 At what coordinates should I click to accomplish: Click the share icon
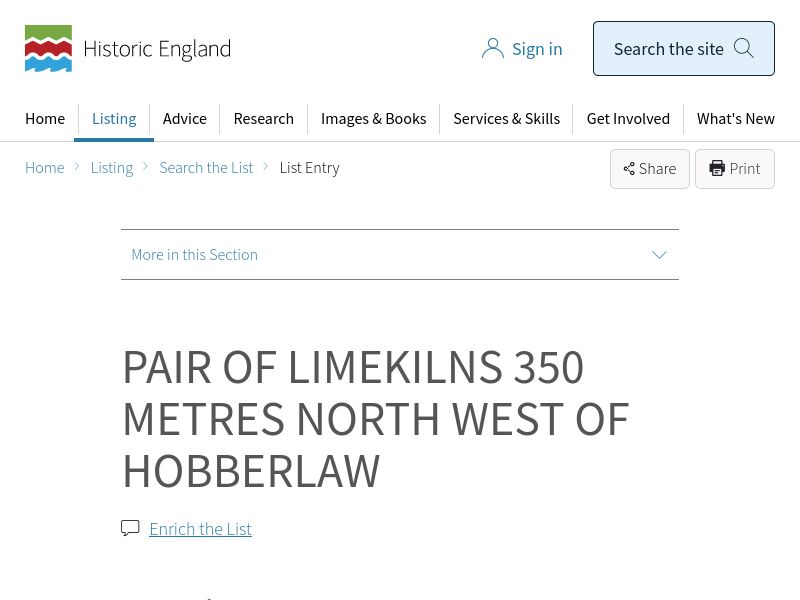(x=629, y=169)
